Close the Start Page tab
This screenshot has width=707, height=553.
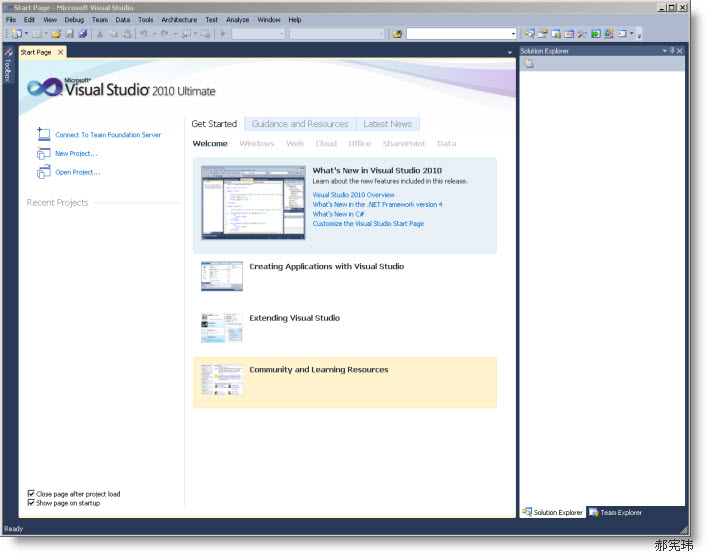pyautogui.click(x=60, y=52)
